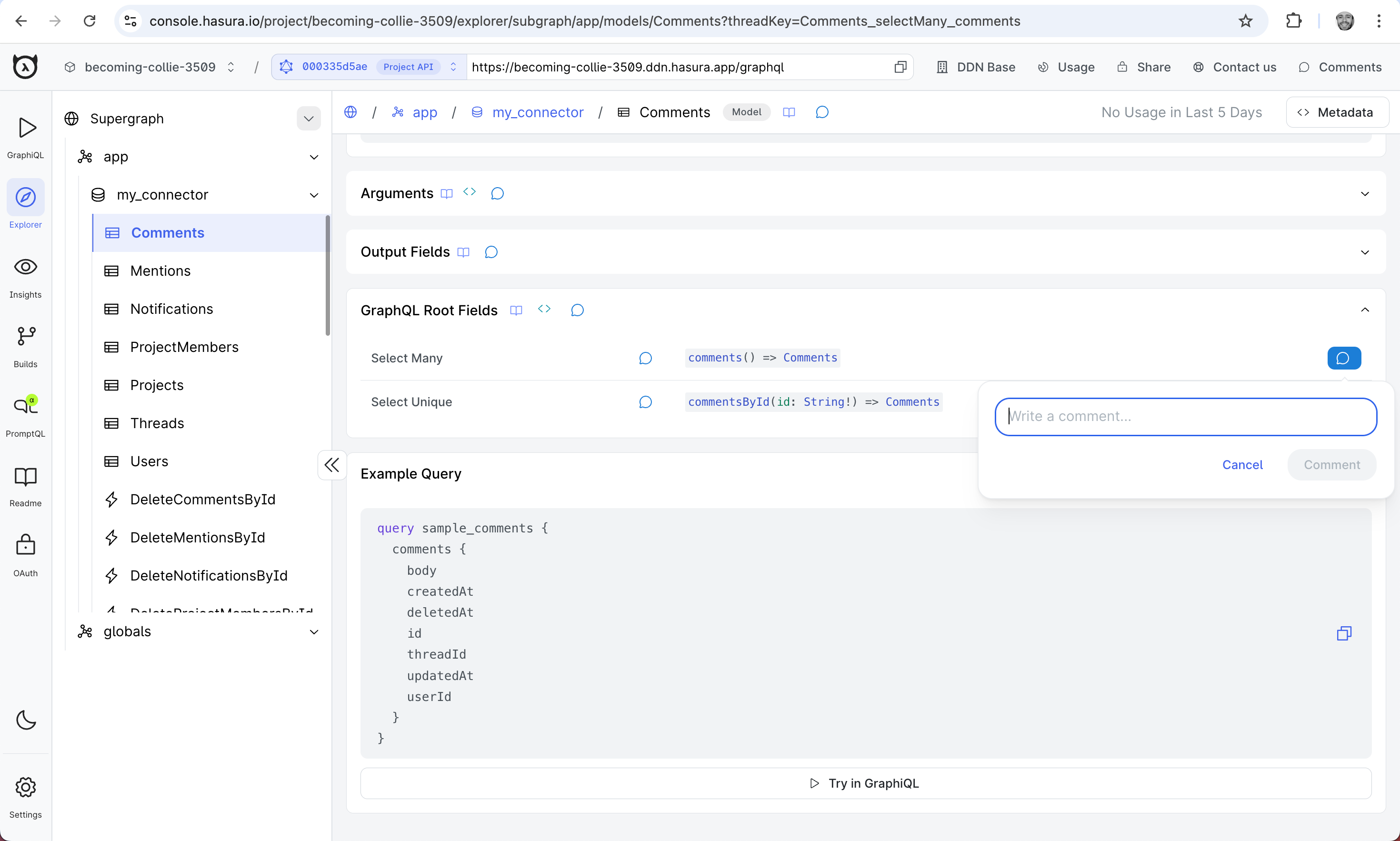
Task: Click the Try in GraphiQL button
Action: tap(864, 783)
